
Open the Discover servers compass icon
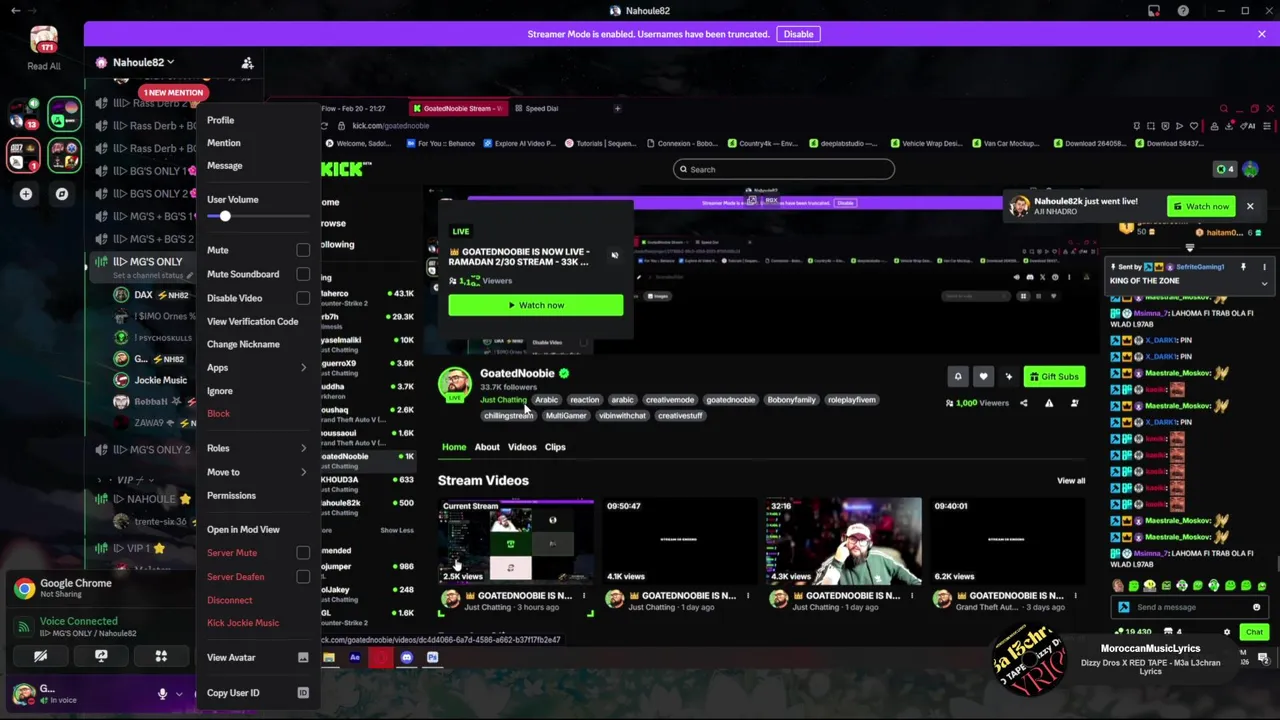pyautogui.click(x=62, y=194)
